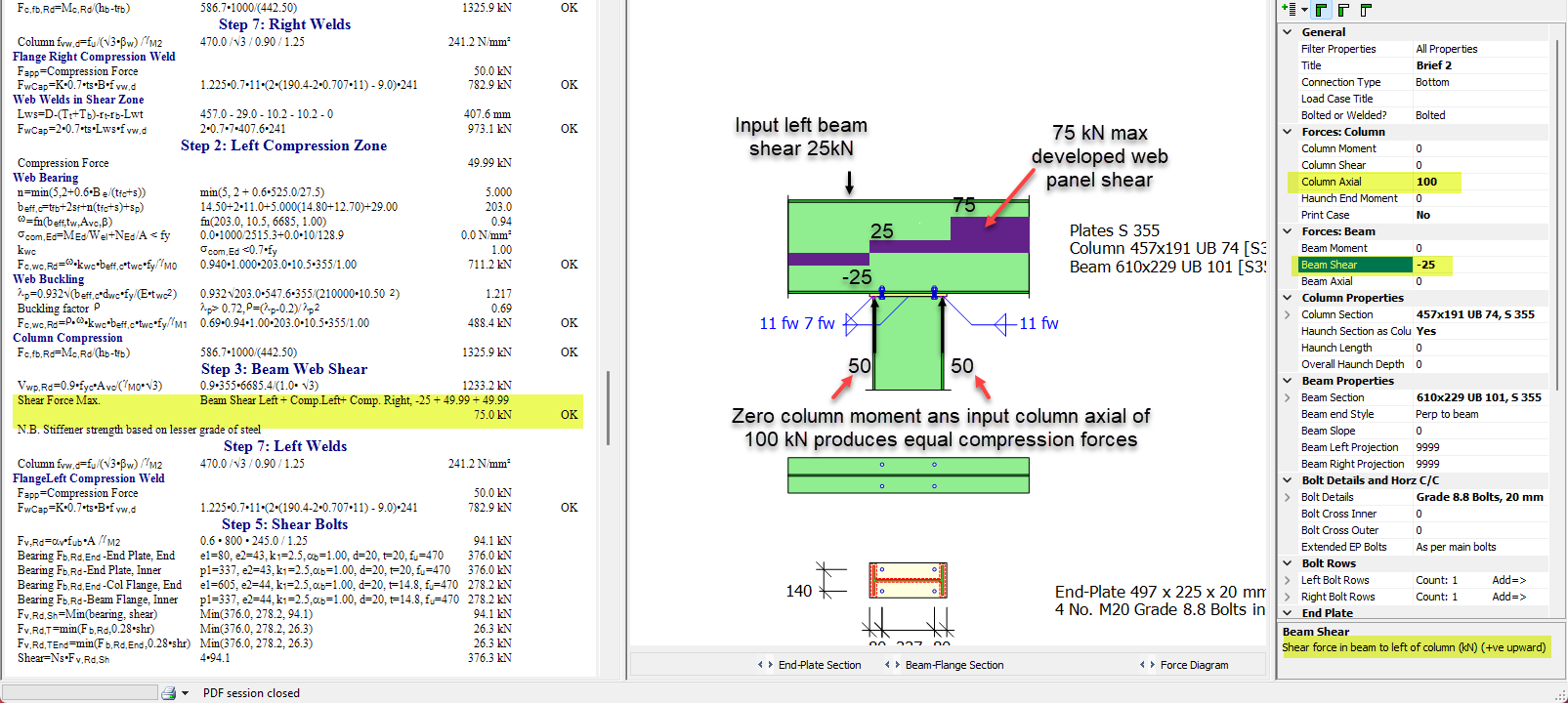
Task: Click Add=> for Left Bolt Rows
Action: click(x=1508, y=580)
